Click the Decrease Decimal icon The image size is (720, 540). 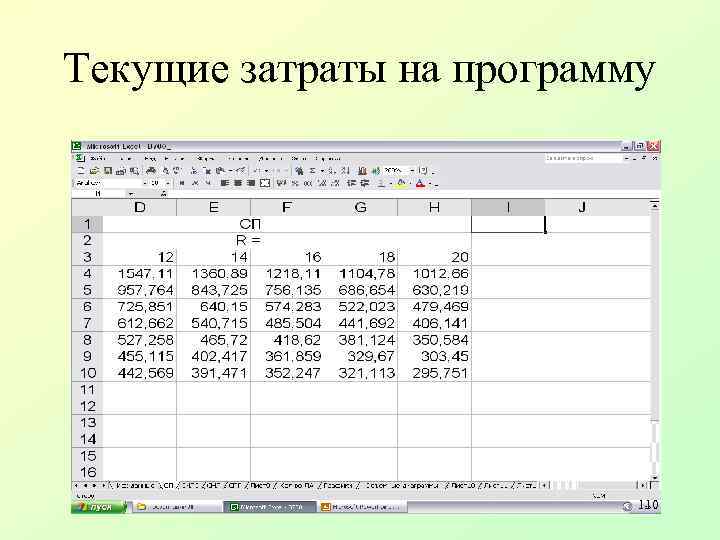335,183
